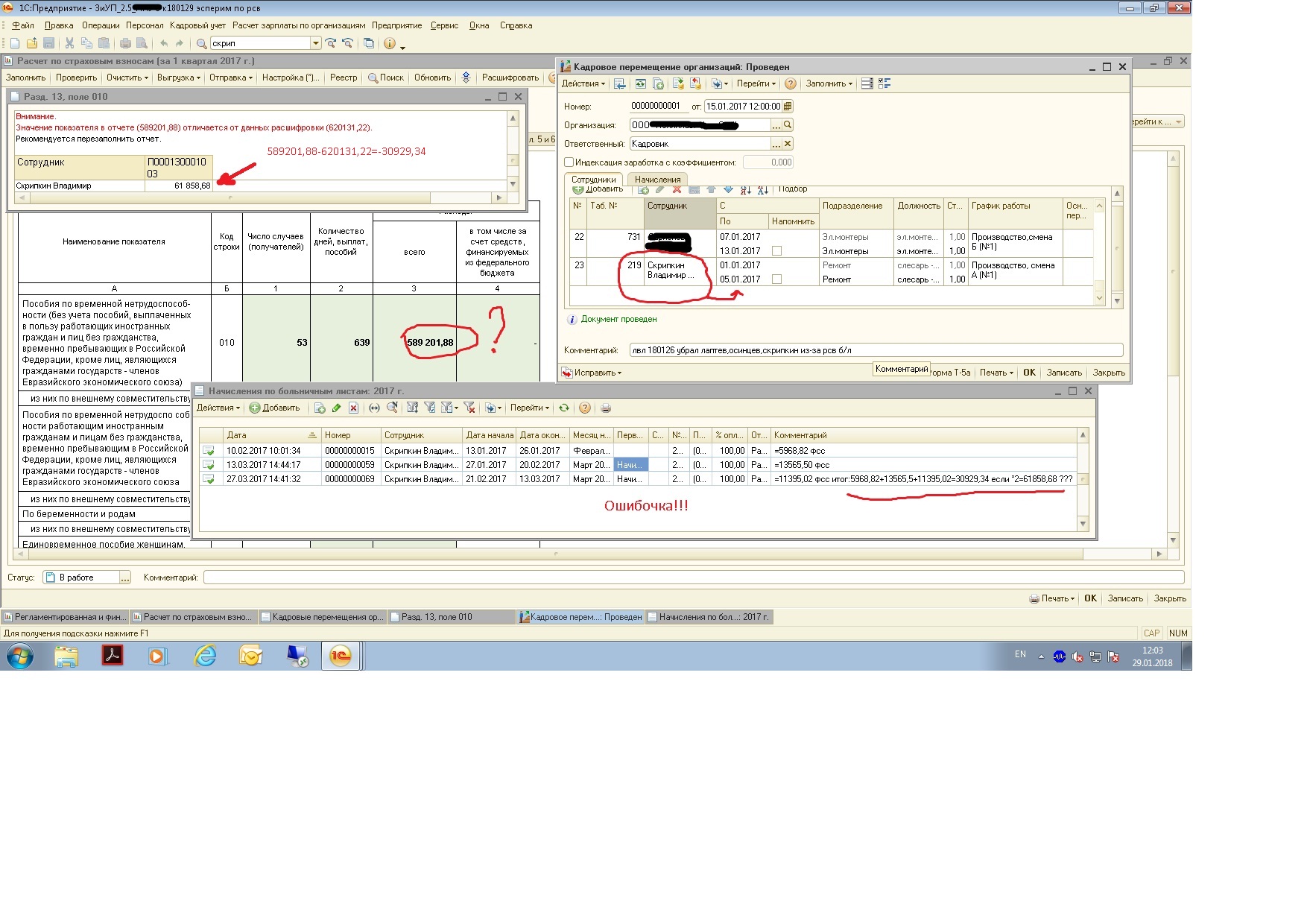Click the Find next icon after search field
Viewport: 1307px width, 924px height.
(x=330, y=43)
